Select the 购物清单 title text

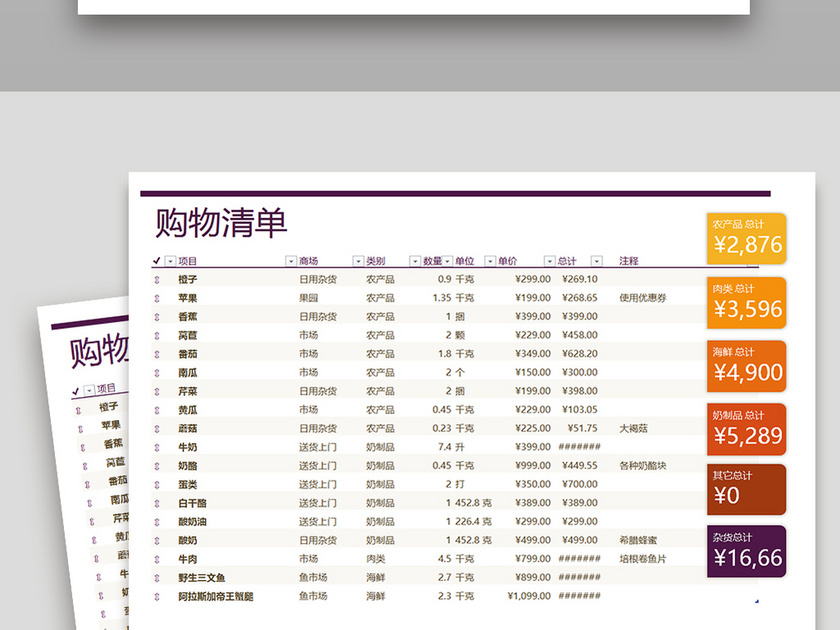[x=220, y=222]
